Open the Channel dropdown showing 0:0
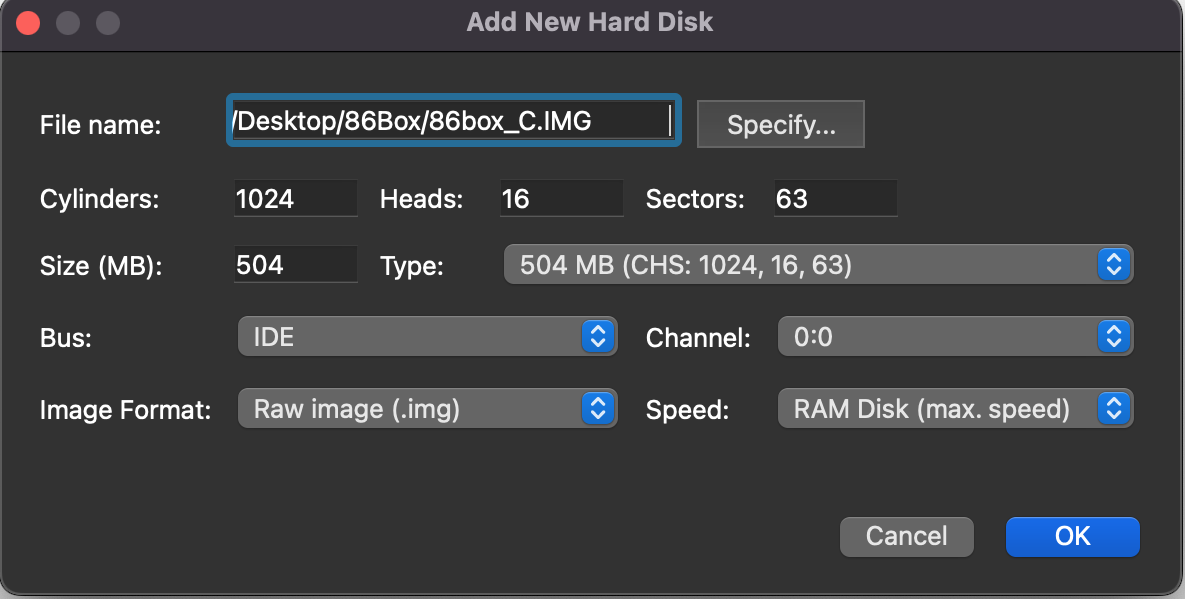 pos(938,337)
